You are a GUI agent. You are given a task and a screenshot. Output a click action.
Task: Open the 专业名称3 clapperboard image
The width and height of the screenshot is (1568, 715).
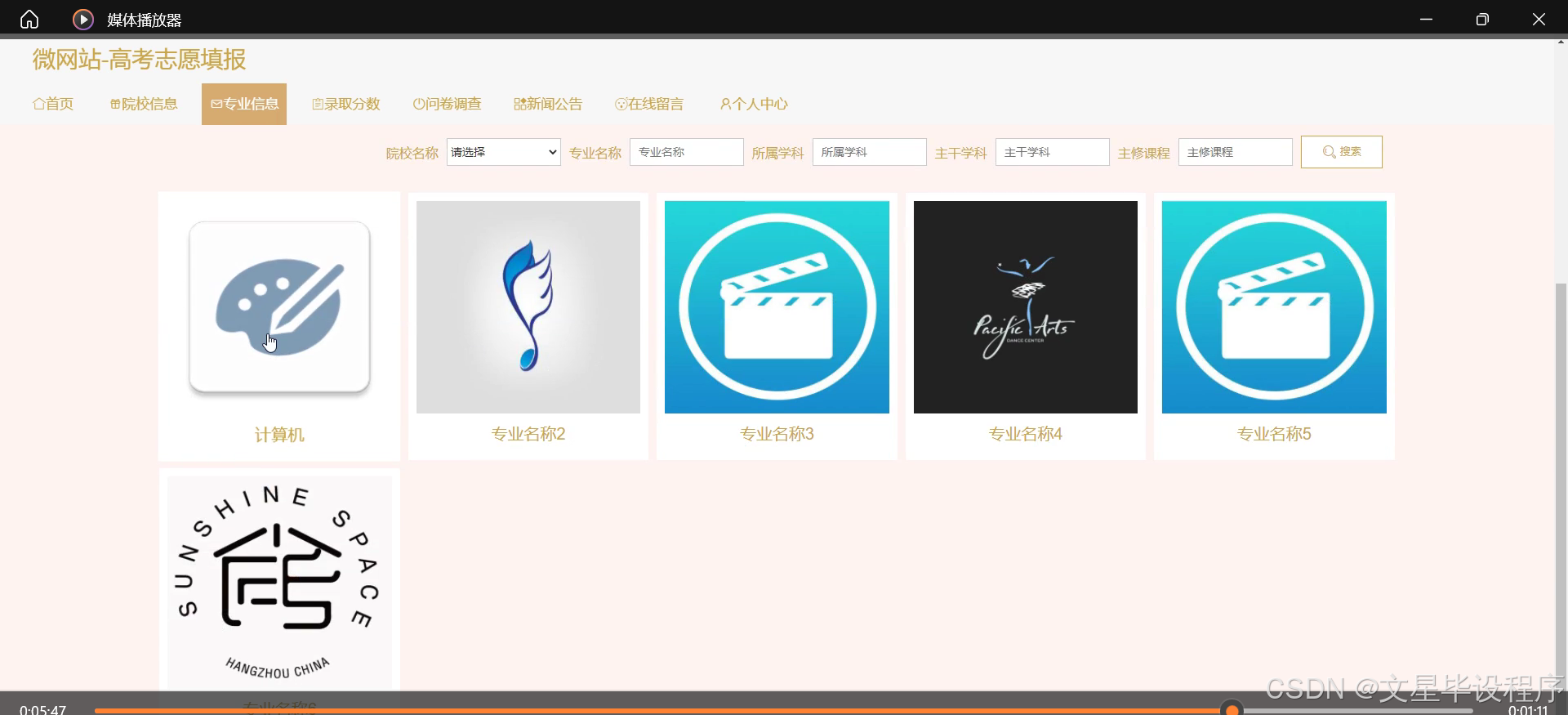(x=777, y=307)
